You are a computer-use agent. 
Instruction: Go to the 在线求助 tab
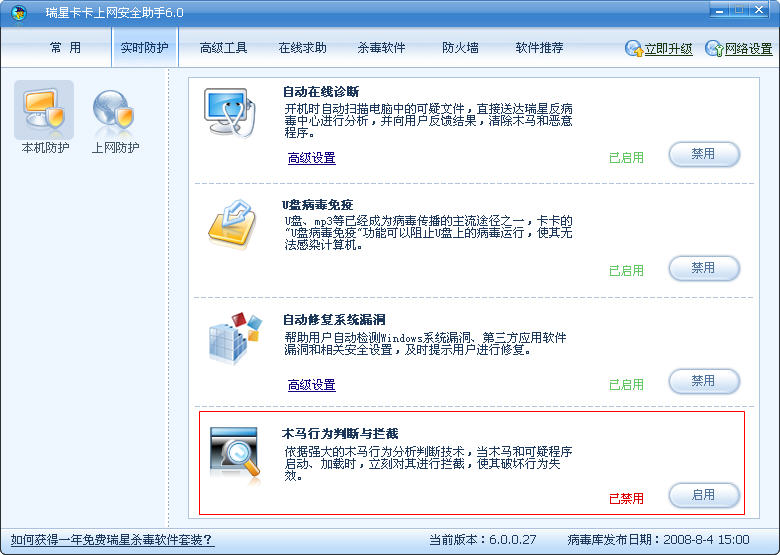[302, 48]
